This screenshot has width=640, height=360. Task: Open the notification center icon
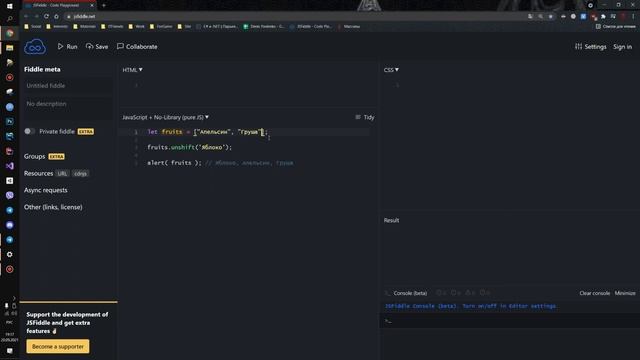9,351
